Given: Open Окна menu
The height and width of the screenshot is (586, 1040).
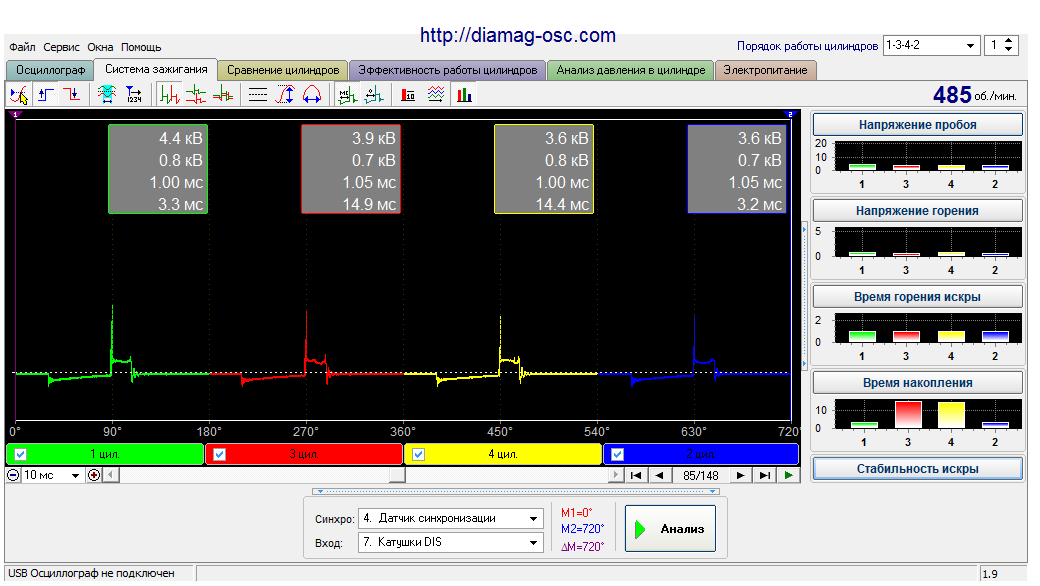Looking at the screenshot, I should point(100,47).
